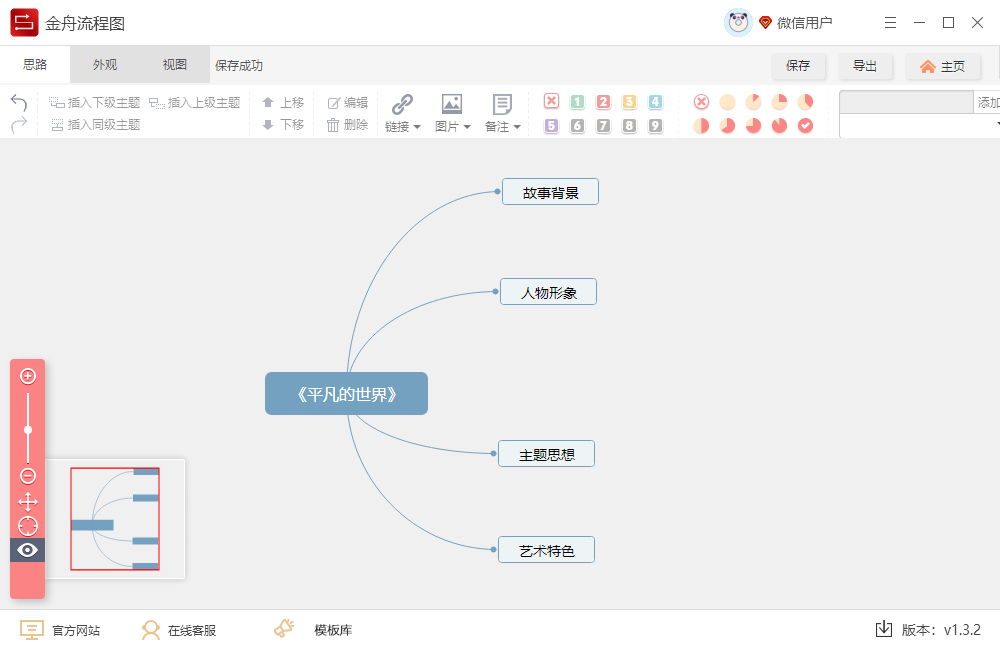Select priority number 1 icon
Viewport: 1000px width, 649px height.
[576, 101]
